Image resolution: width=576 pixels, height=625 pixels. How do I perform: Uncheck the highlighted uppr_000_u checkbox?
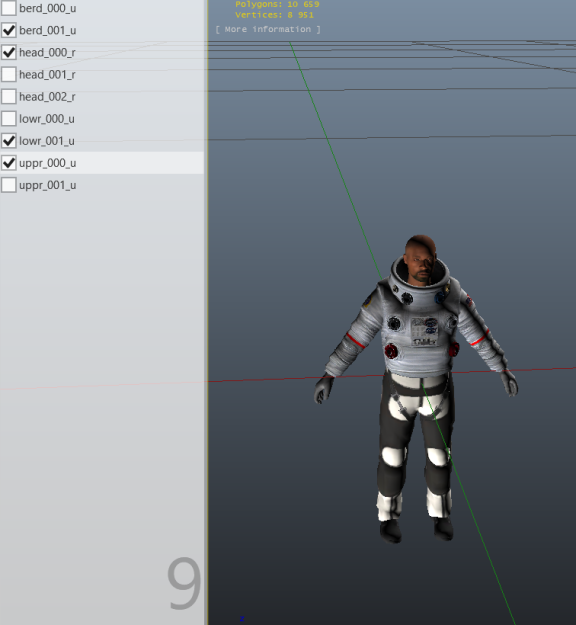[9, 163]
